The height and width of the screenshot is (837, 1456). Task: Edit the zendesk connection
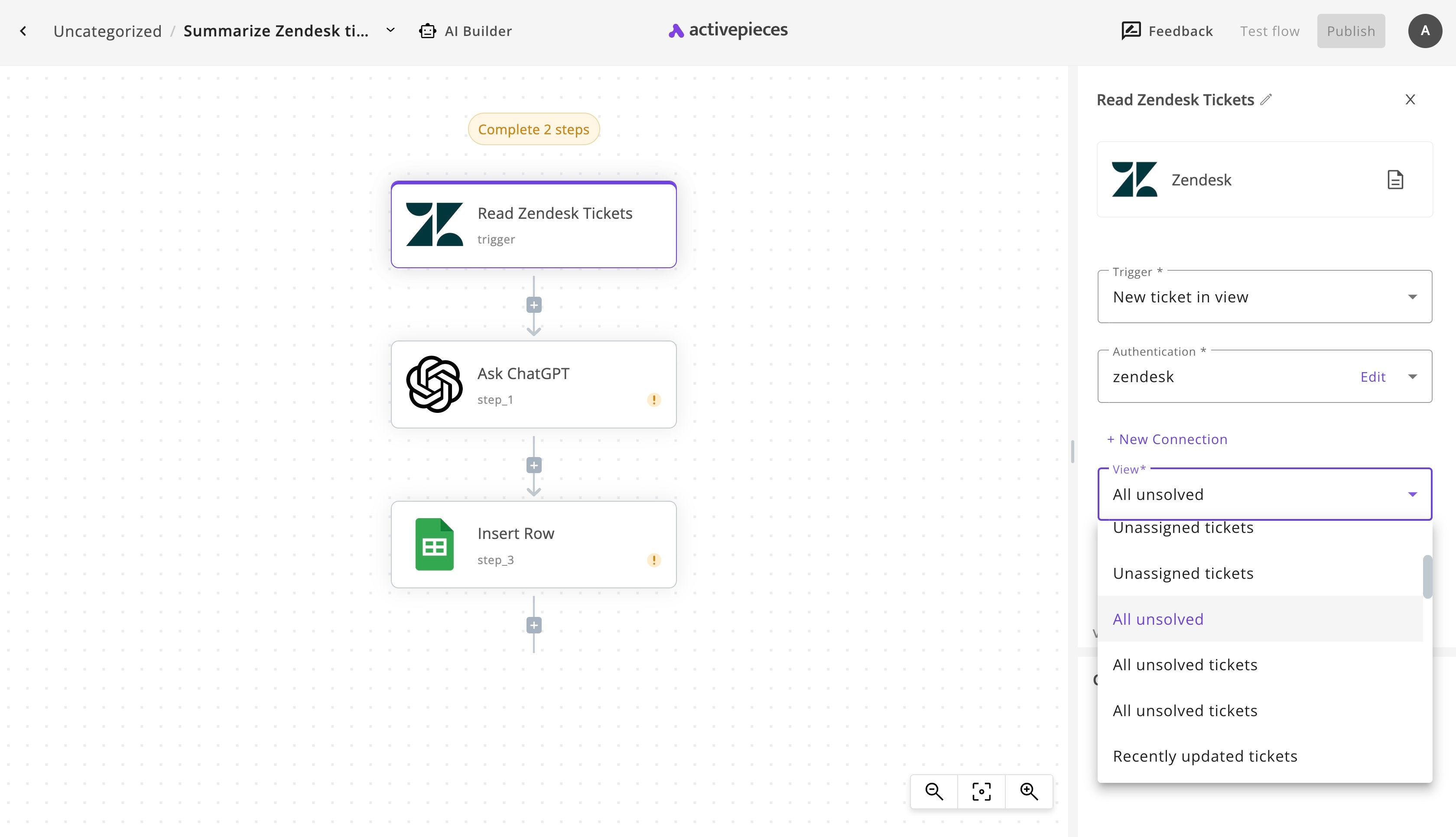tap(1373, 376)
